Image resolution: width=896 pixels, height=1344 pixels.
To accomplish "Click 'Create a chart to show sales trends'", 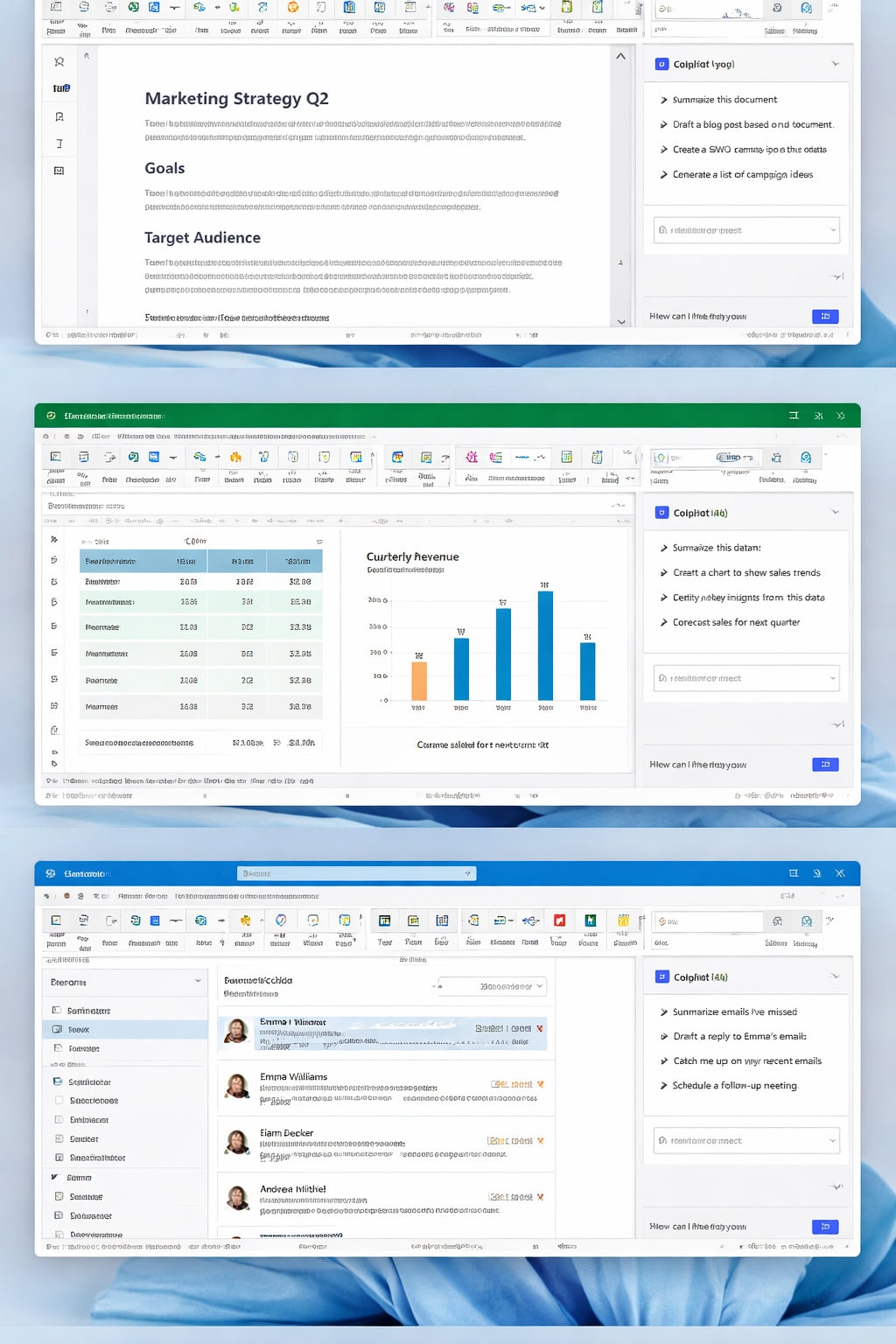I will [746, 572].
